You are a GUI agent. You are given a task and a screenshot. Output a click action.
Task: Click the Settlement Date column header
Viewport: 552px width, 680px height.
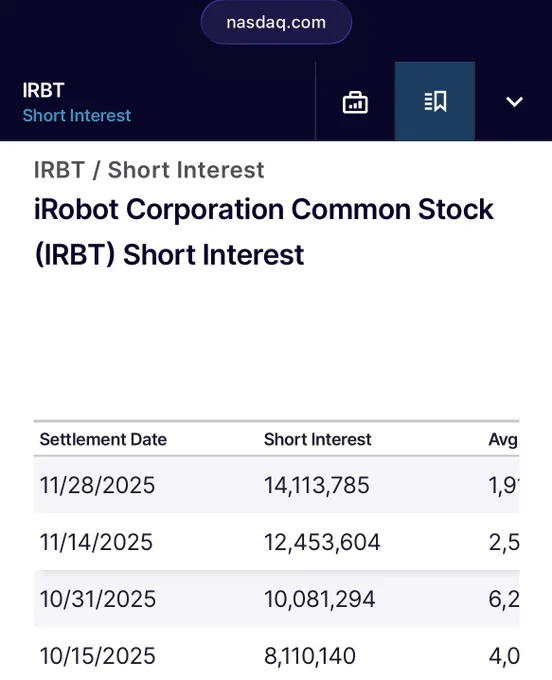(103, 439)
